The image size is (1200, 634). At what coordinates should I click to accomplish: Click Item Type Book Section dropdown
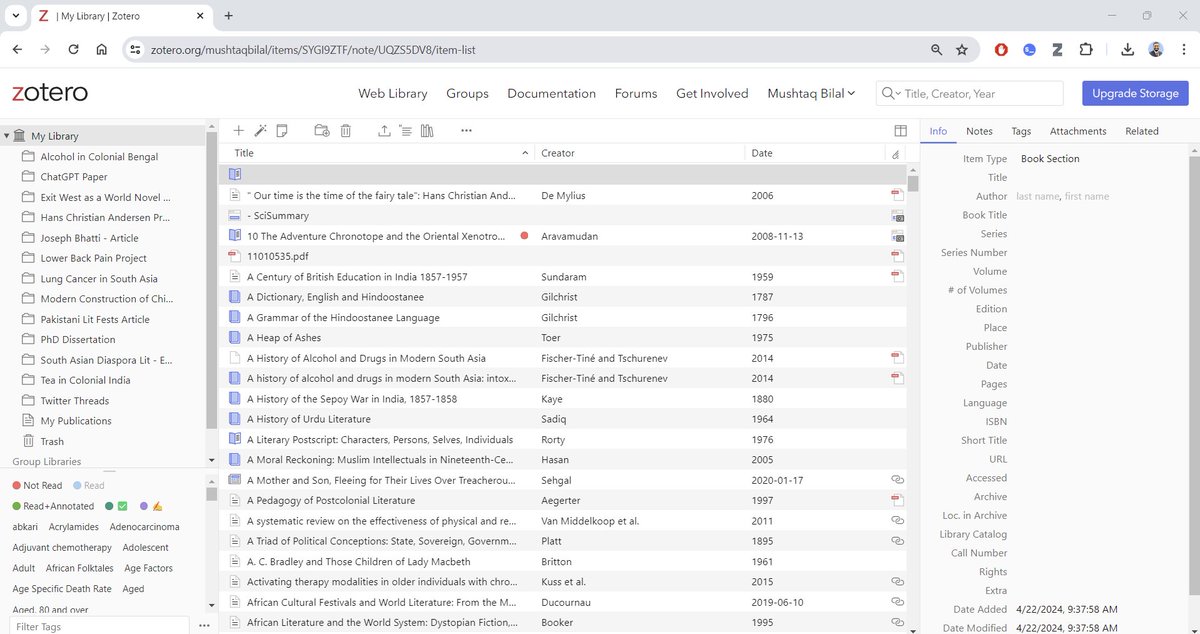pos(1050,159)
